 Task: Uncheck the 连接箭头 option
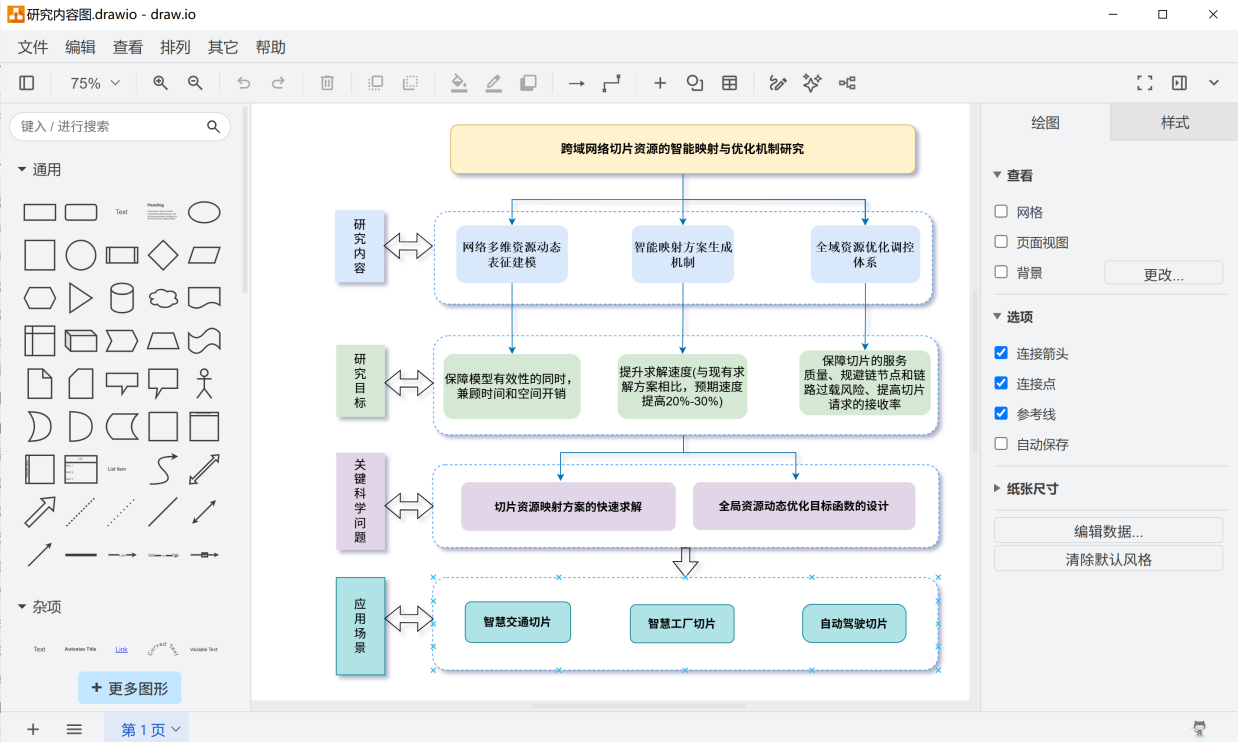point(1001,353)
